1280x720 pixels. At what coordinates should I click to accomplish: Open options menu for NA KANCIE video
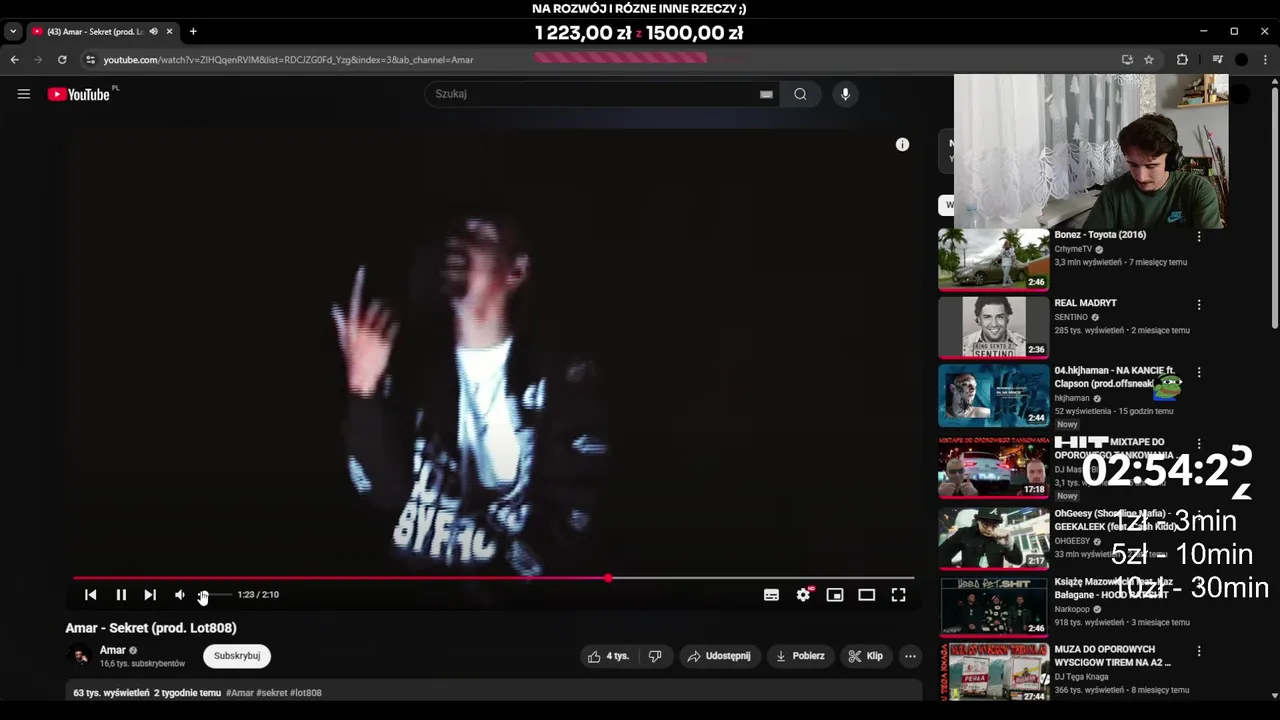pos(1199,372)
